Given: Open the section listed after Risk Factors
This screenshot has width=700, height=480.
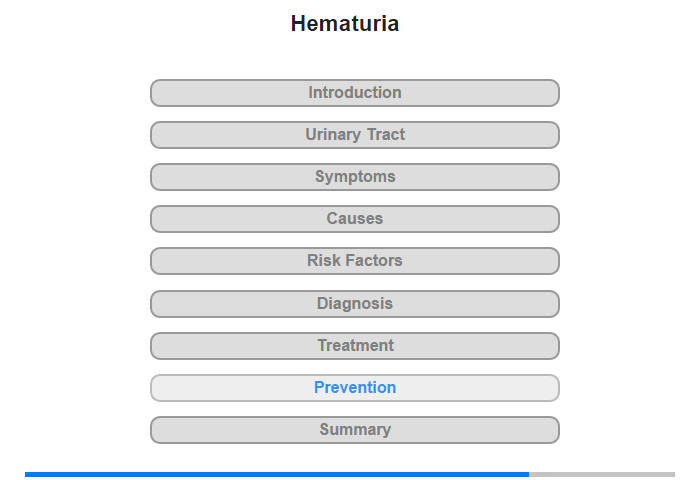Looking at the screenshot, I should coord(354,304).
